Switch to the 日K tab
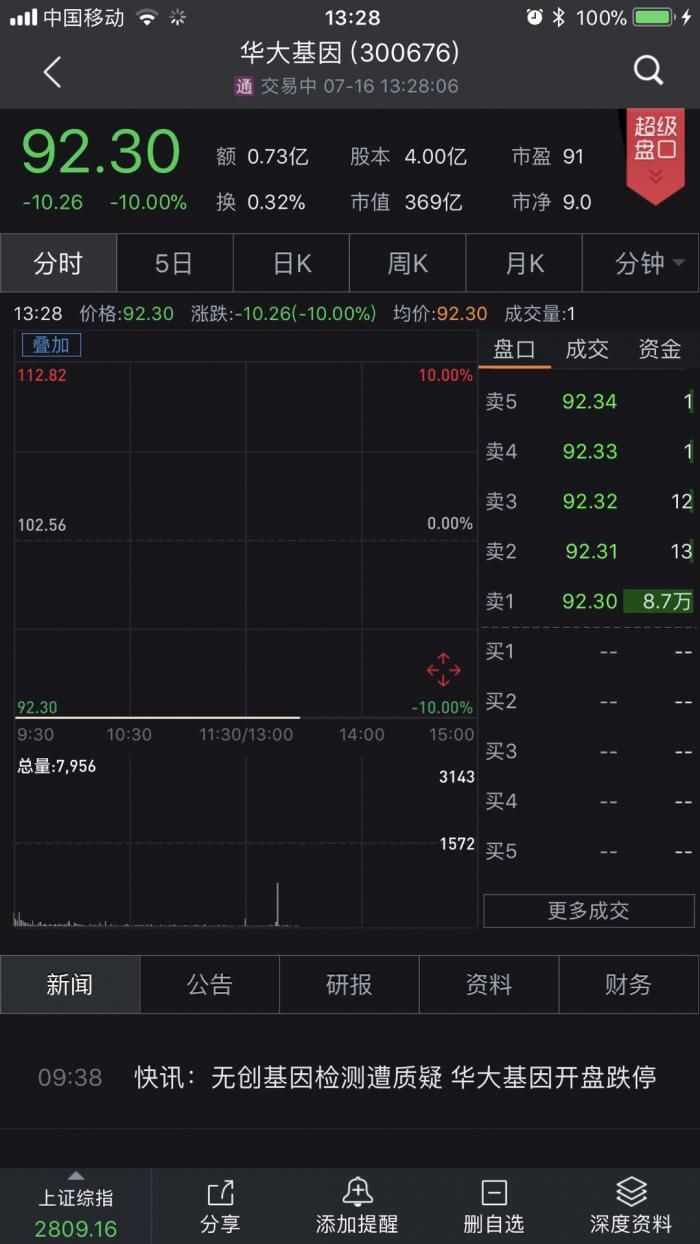The width and height of the screenshot is (700, 1244). tap(291, 263)
